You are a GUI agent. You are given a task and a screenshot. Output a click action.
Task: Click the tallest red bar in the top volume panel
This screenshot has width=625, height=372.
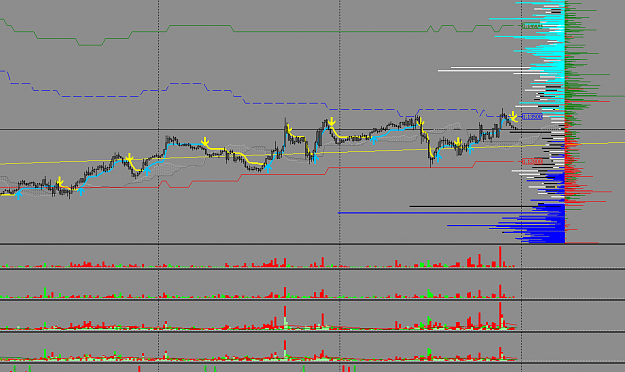coord(500,257)
